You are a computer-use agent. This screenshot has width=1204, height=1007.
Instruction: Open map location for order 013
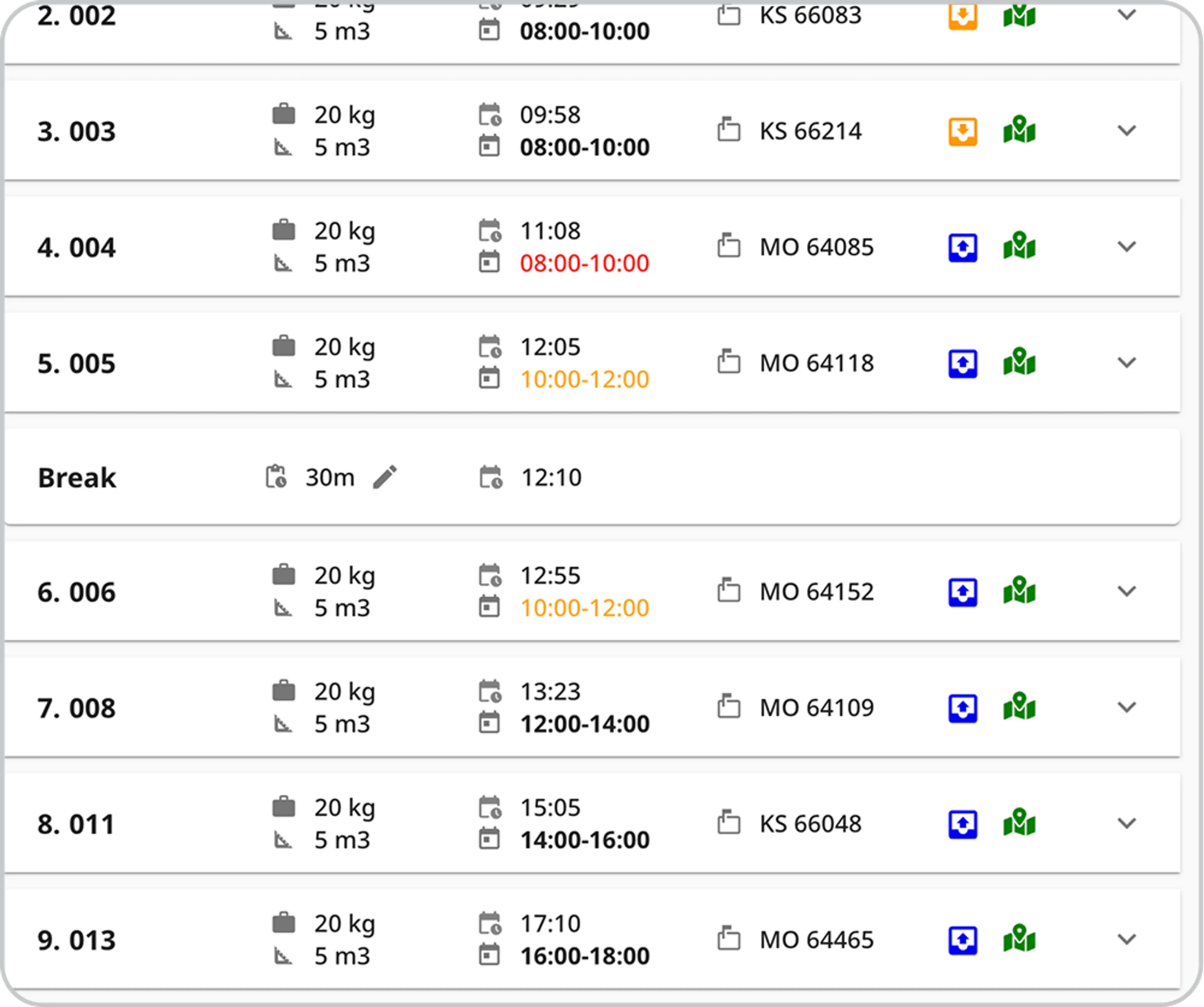(1019, 939)
